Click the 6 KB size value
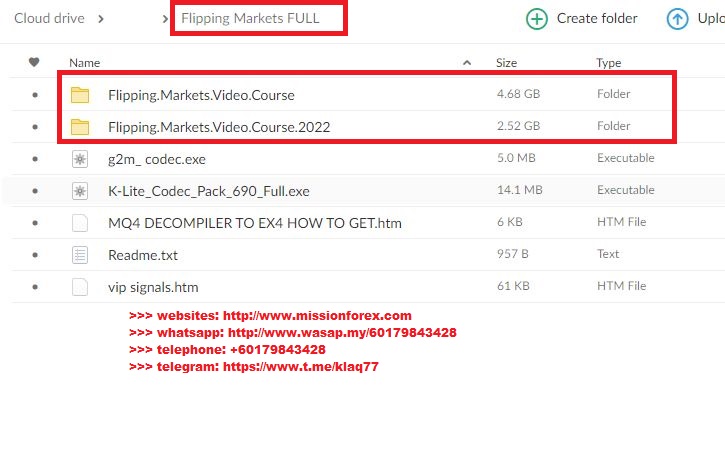725x462 pixels. pos(510,222)
